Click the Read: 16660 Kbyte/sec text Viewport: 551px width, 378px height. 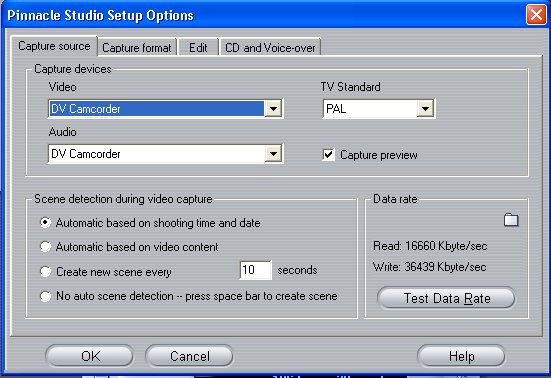pos(430,246)
